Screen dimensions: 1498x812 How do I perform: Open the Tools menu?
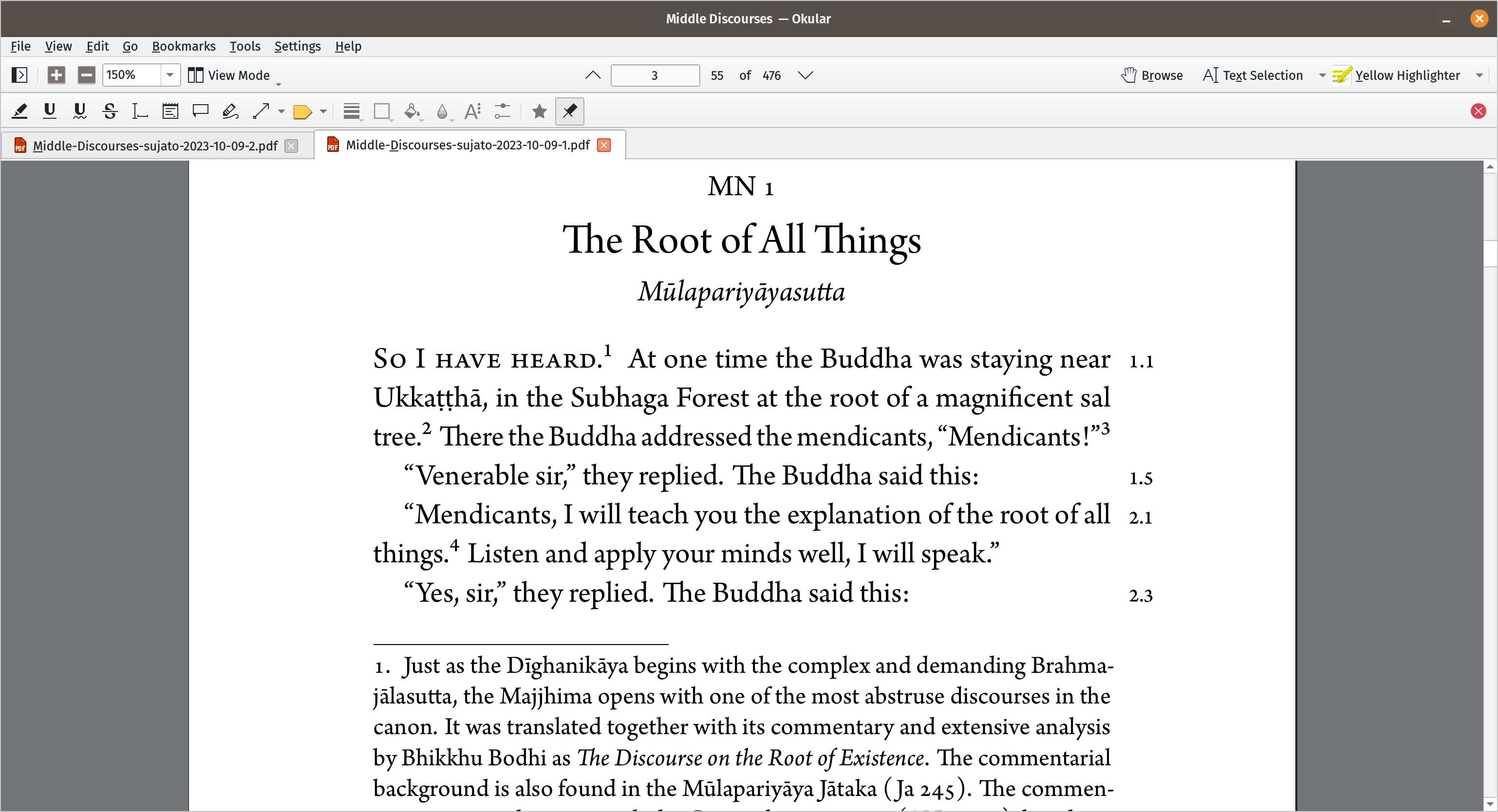(x=244, y=46)
